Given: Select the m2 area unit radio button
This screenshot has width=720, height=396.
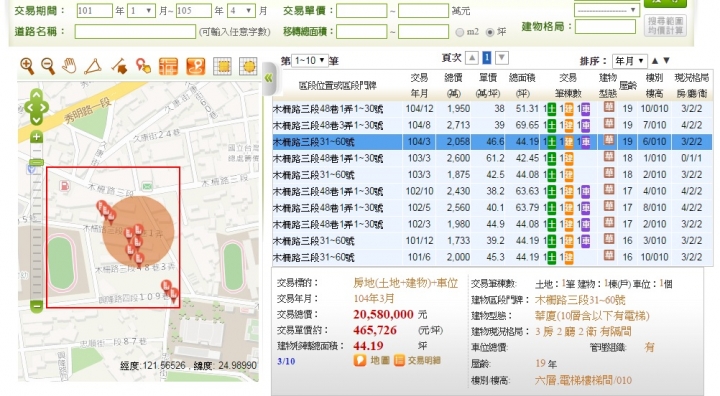Looking at the screenshot, I should pyautogui.click(x=459, y=32).
